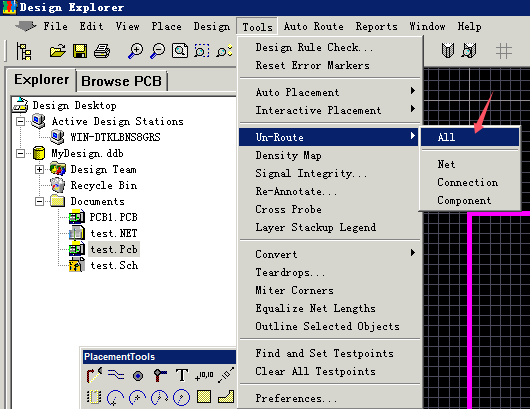Select the place string T tool

pyautogui.click(x=182, y=375)
